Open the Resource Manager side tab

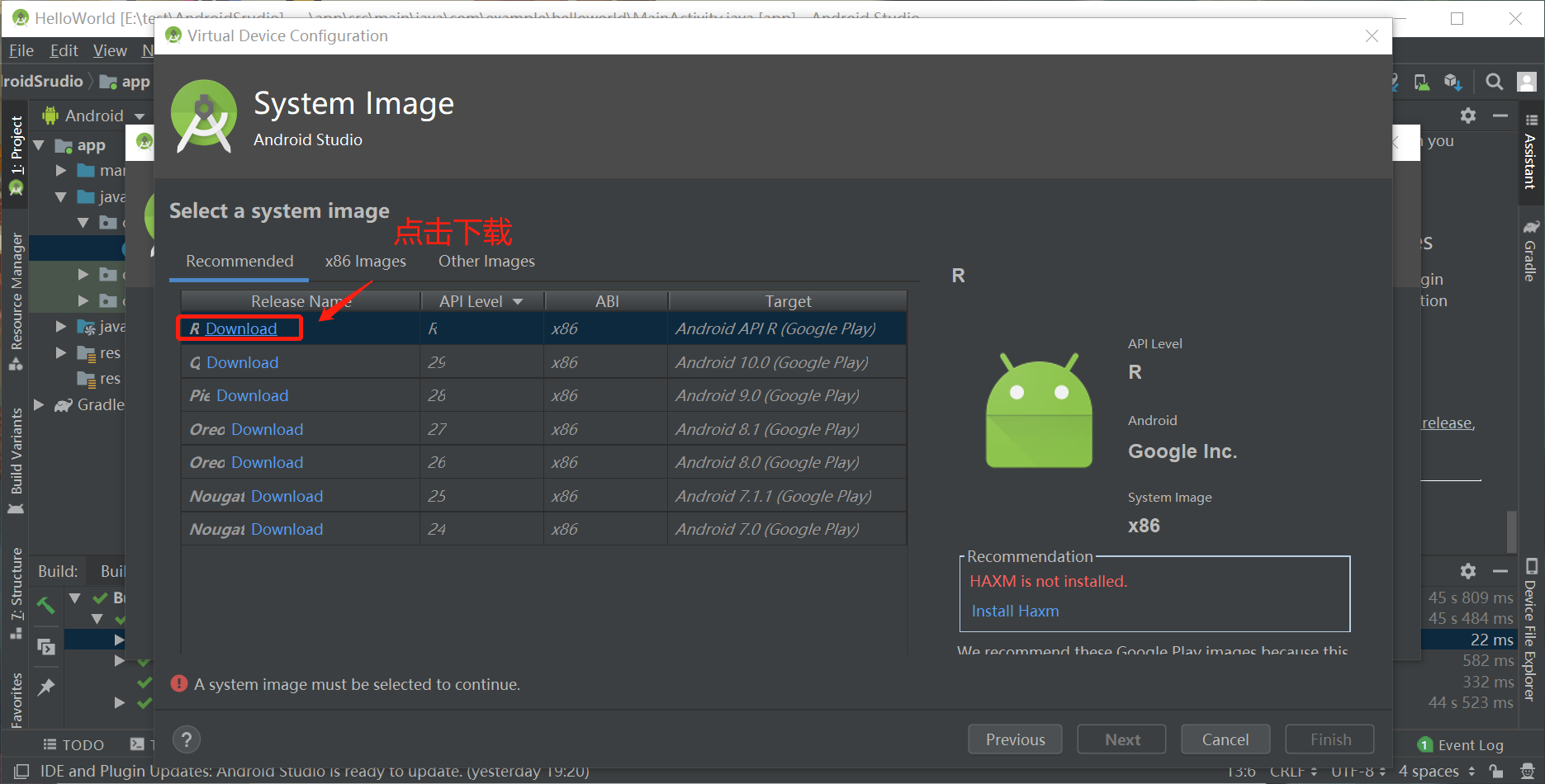tap(16, 301)
